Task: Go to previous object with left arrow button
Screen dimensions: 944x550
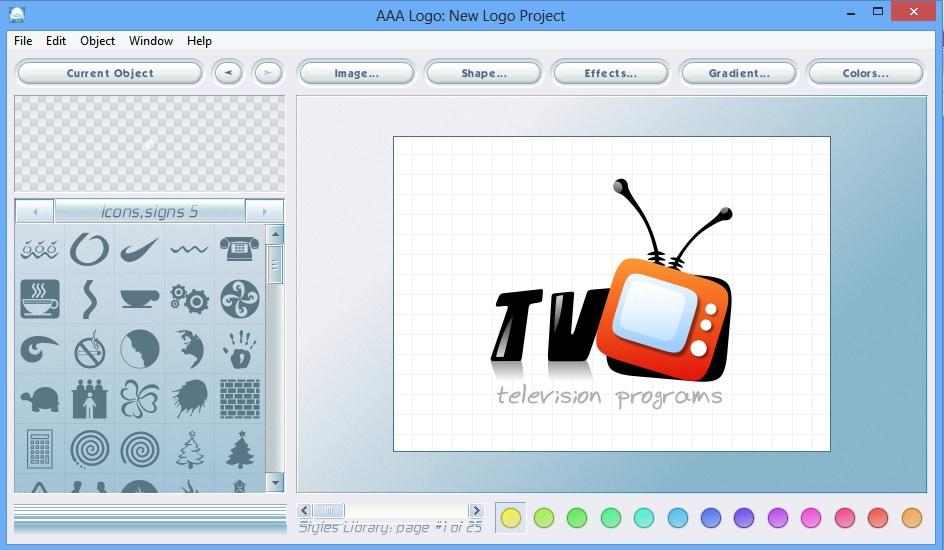Action: [x=228, y=73]
